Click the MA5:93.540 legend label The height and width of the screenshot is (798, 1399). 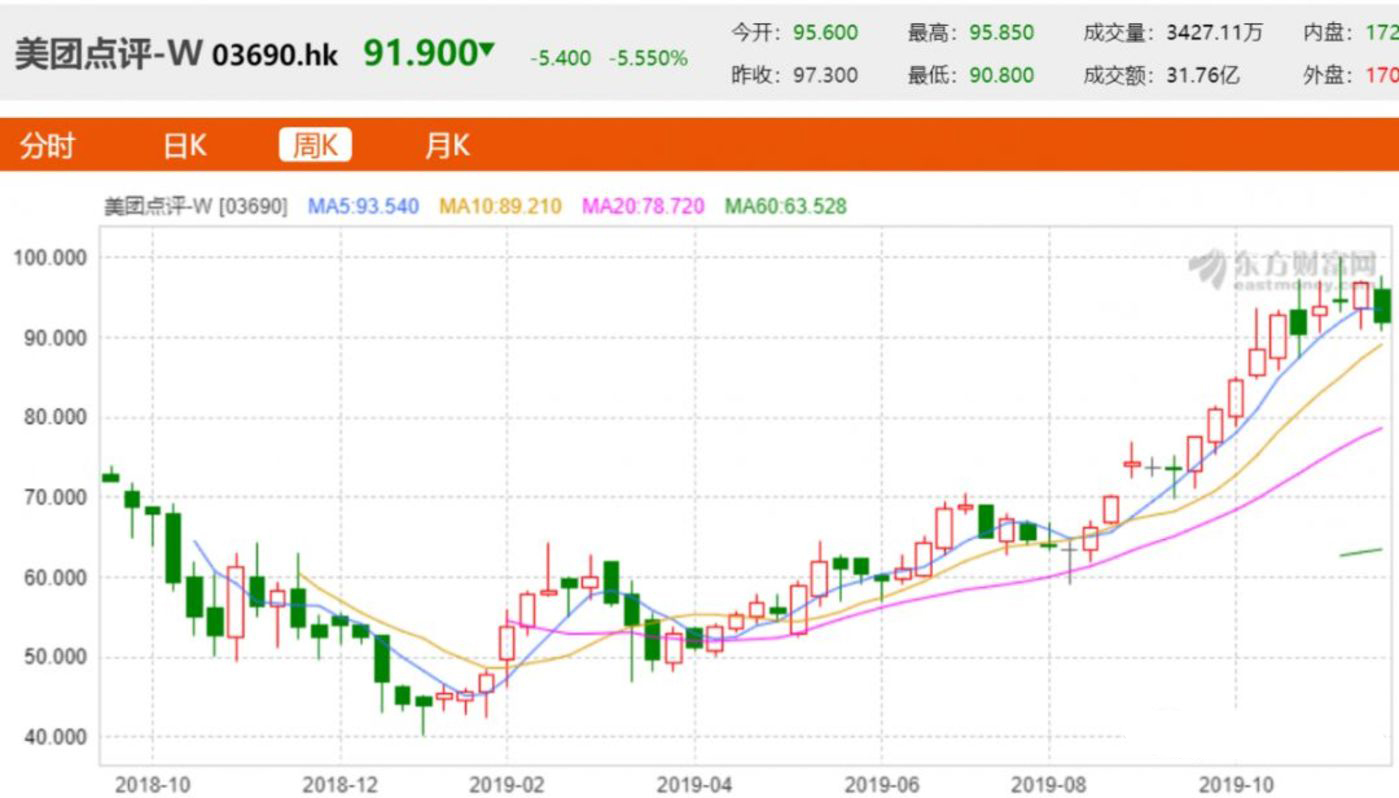tap(363, 207)
